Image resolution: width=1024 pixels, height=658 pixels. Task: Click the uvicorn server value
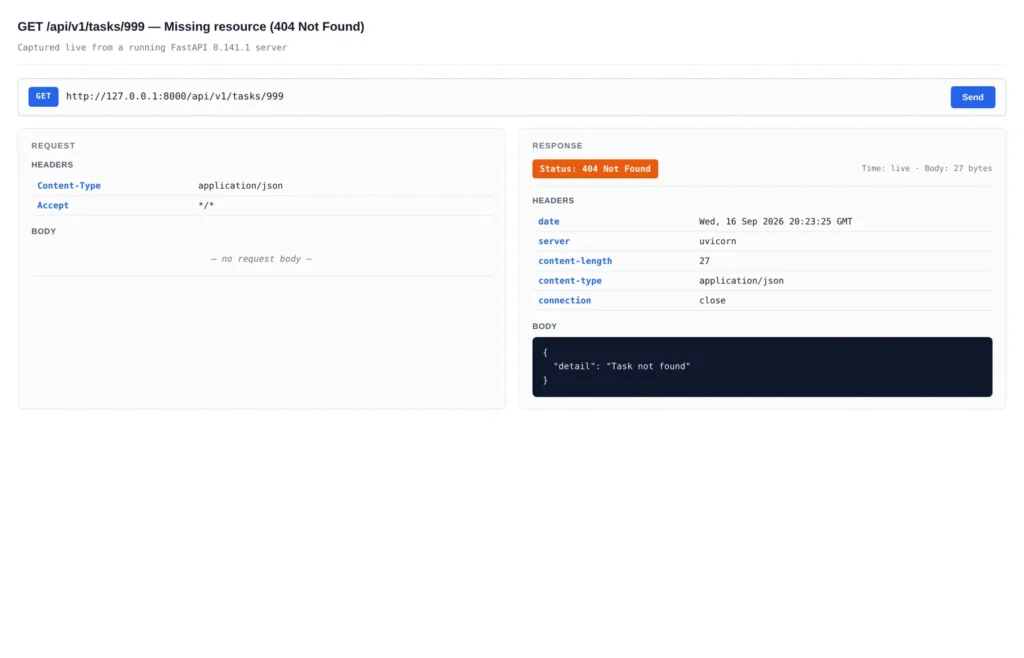click(x=717, y=241)
